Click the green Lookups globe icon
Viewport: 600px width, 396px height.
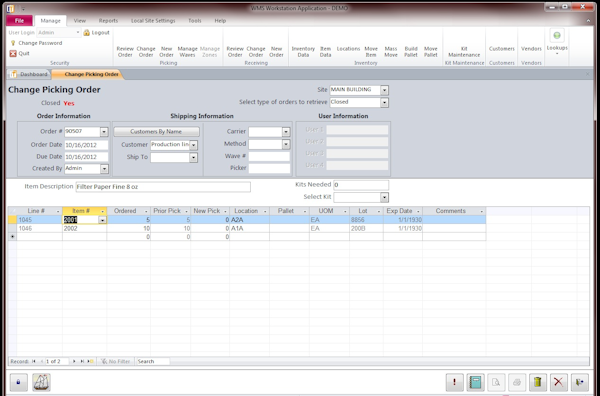pyautogui.click(x=557, y=36)
